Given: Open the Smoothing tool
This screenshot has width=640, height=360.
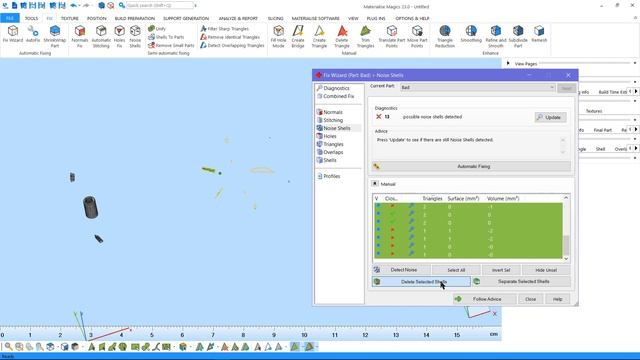Looking at the screenshot, I should [471, 34].
